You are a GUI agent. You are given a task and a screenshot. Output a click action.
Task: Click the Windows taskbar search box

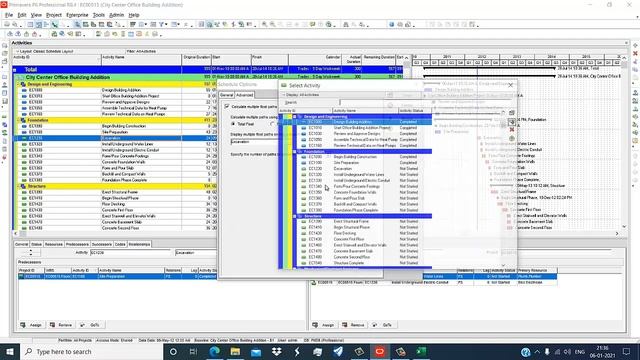91,351
